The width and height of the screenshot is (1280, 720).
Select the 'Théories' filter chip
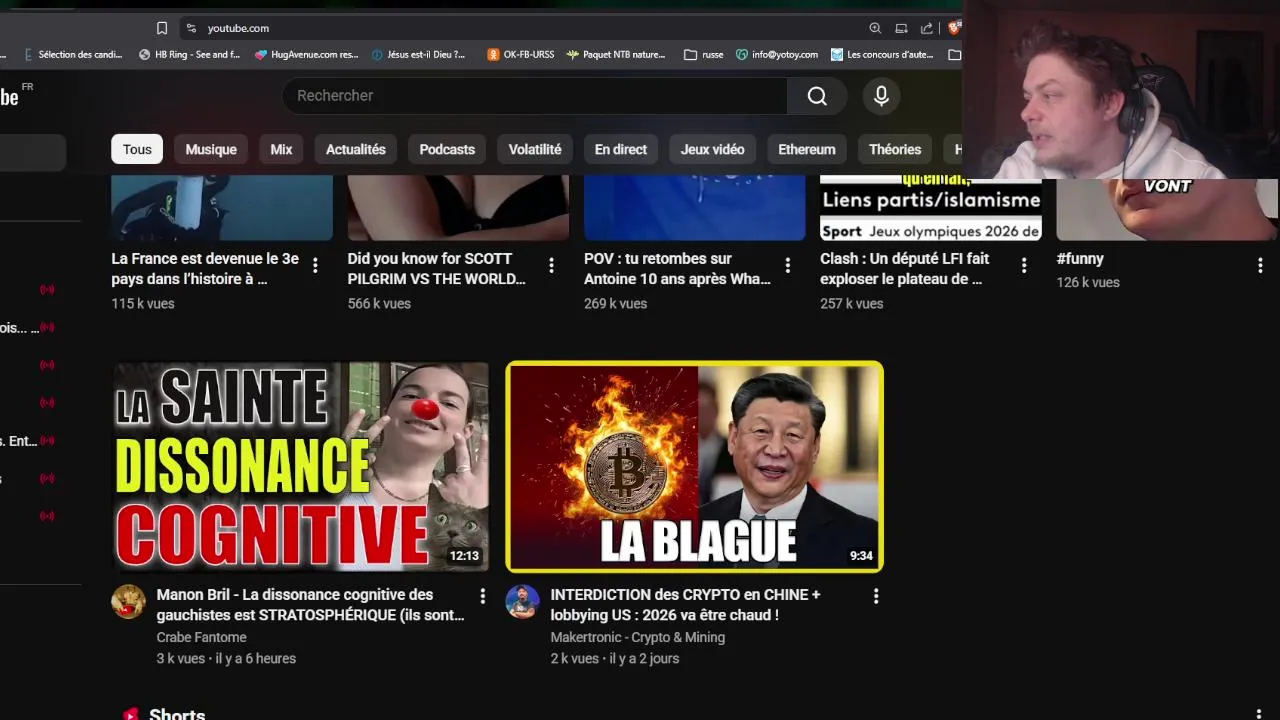[x=895, y=149]
